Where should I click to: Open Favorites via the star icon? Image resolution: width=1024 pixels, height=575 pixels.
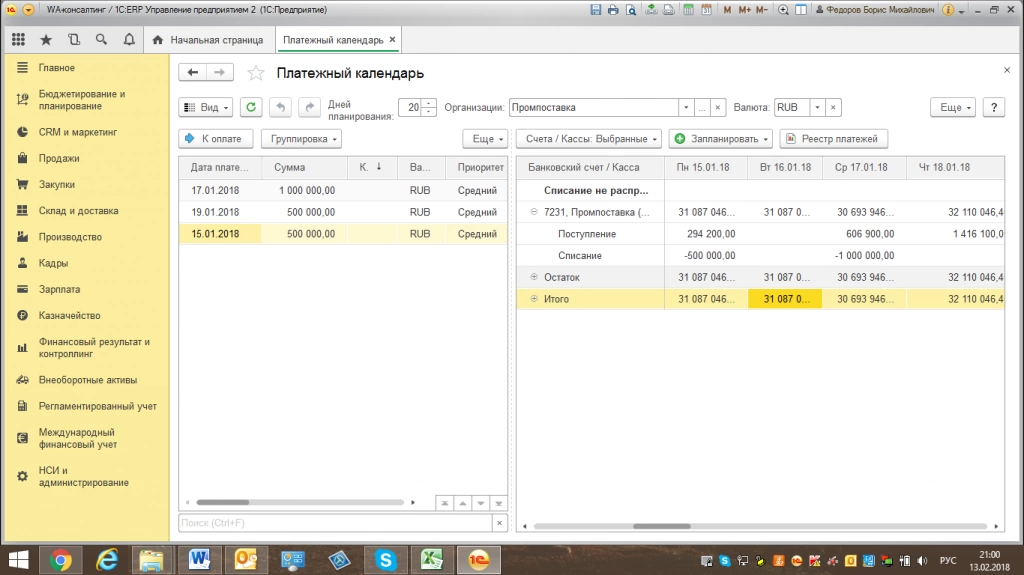coord(46,40)
